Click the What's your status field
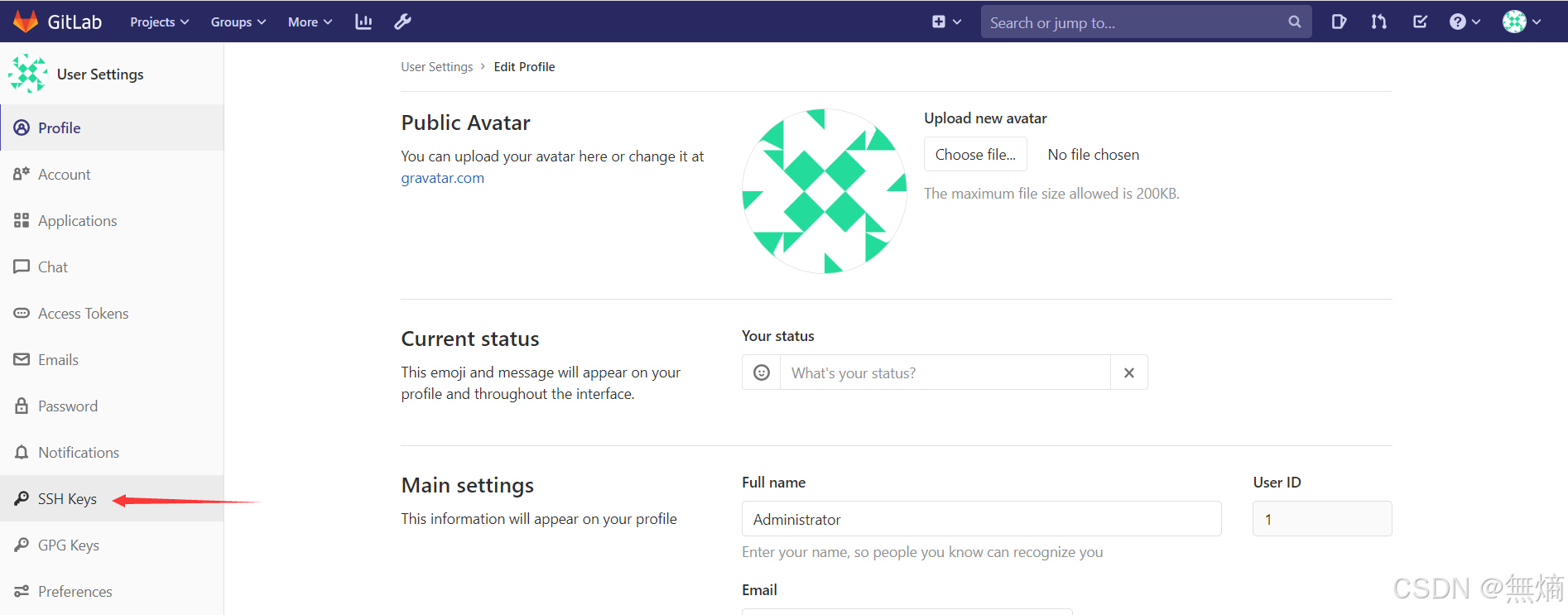 (x=945, y=372)
